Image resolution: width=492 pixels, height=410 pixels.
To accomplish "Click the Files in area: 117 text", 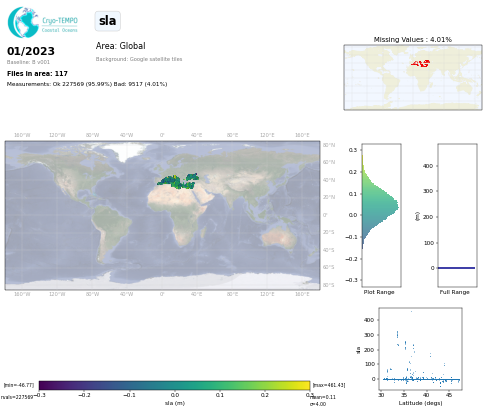I will pos(37,73).
